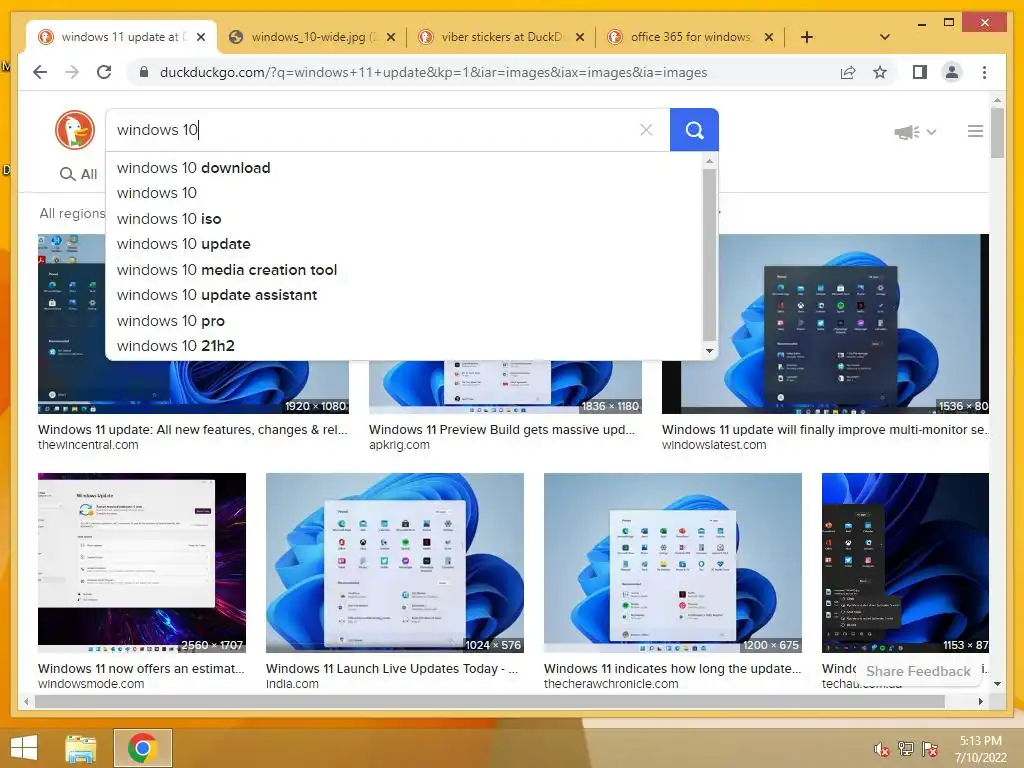Open a new tab with the plus button
Viewport: 1024px width, 768px height.
point(807,37)
